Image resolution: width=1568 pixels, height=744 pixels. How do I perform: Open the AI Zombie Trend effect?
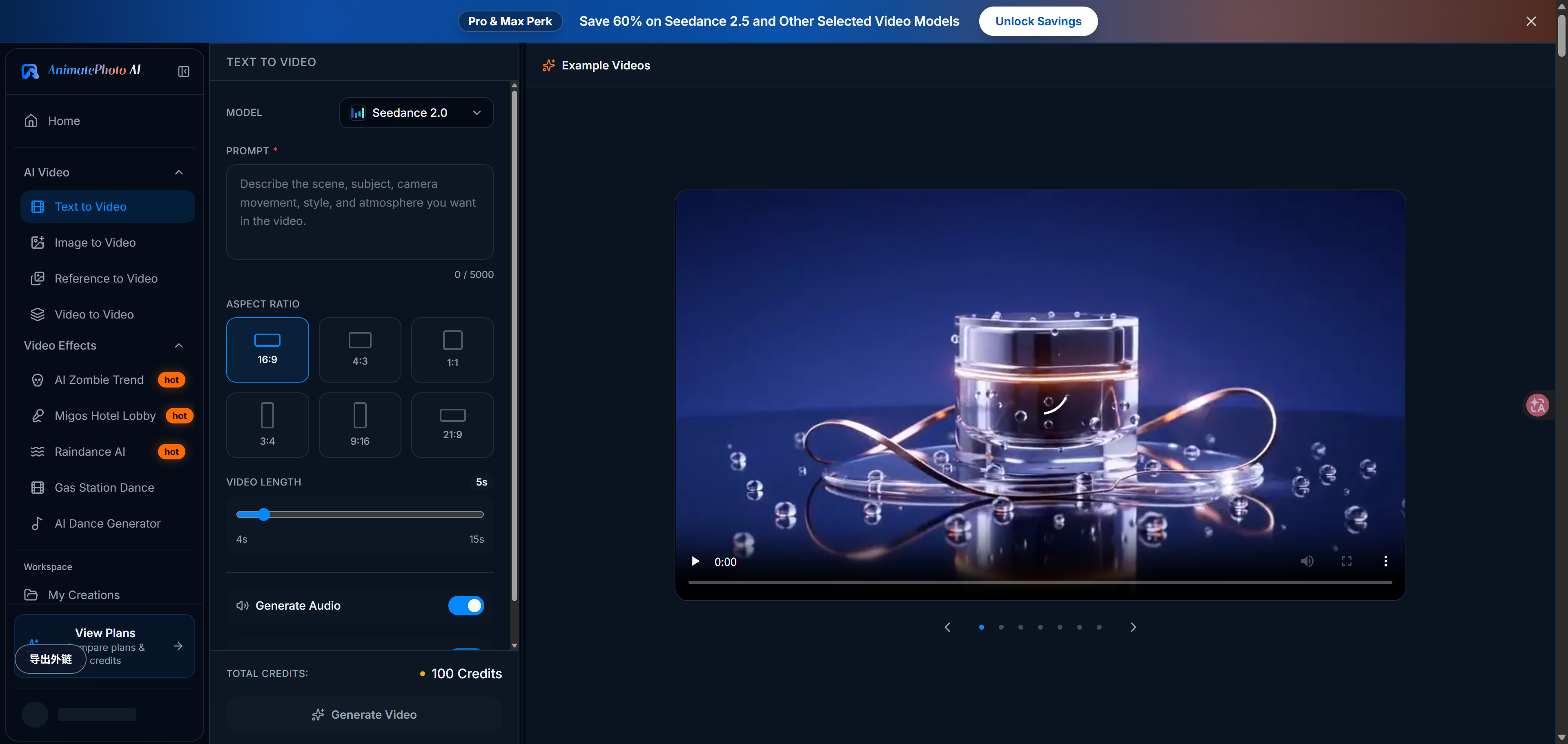click(108, 380)
